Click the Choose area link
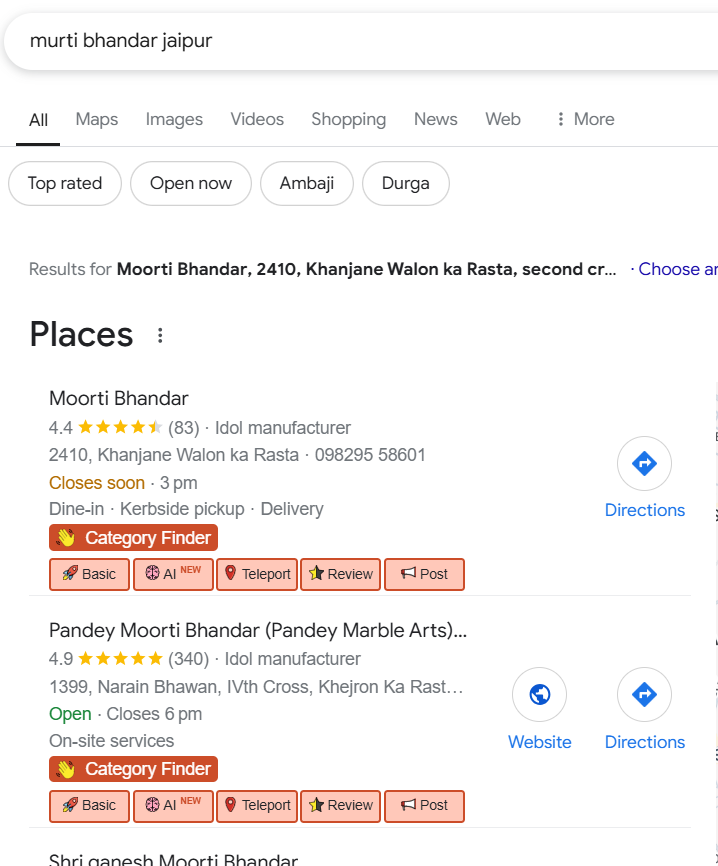Screen dimensions: 718x866 678,269
